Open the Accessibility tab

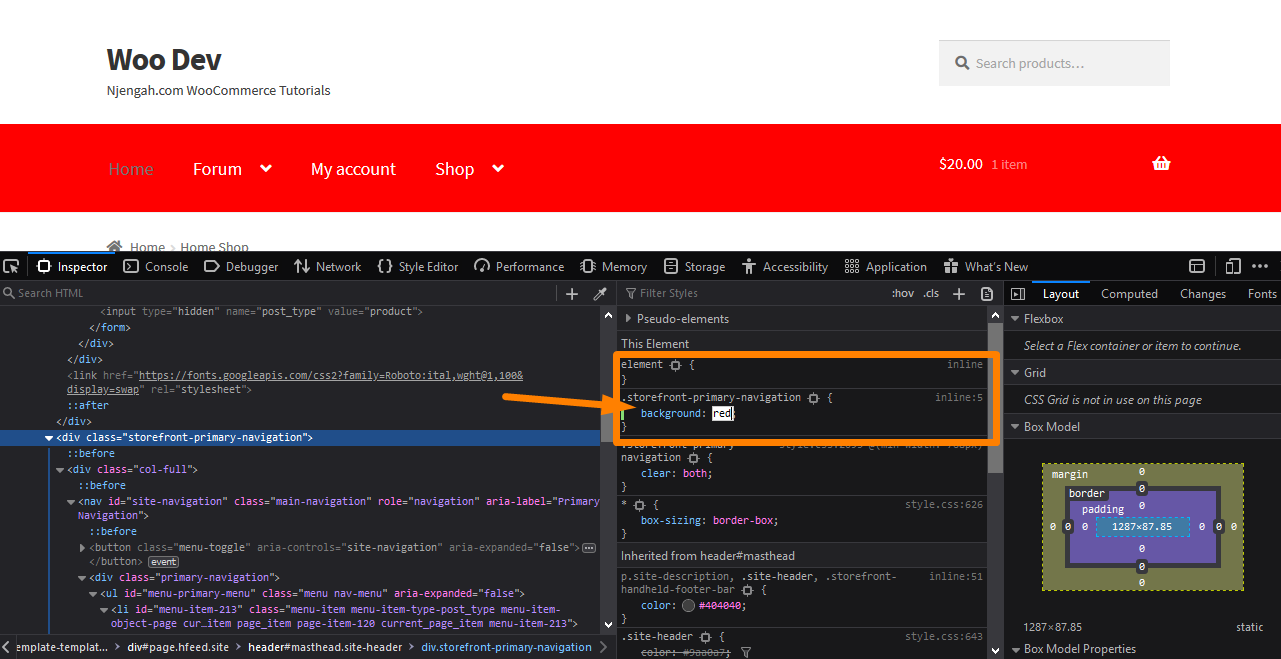[x=785, y=266]
